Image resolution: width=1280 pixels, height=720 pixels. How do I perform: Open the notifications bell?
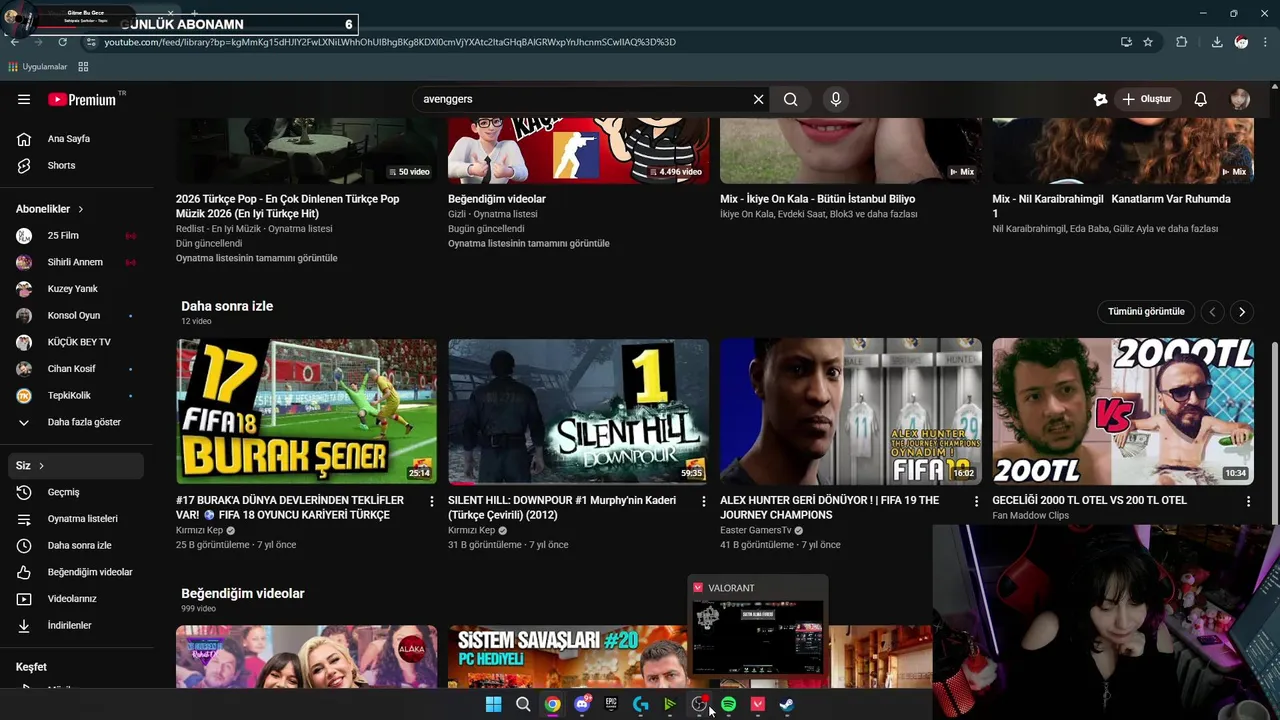[x=1200, y=99]
